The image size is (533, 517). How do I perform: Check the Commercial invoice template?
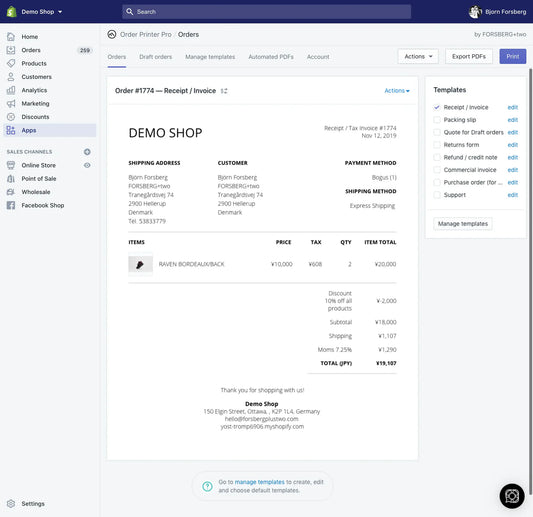(437, 170)
